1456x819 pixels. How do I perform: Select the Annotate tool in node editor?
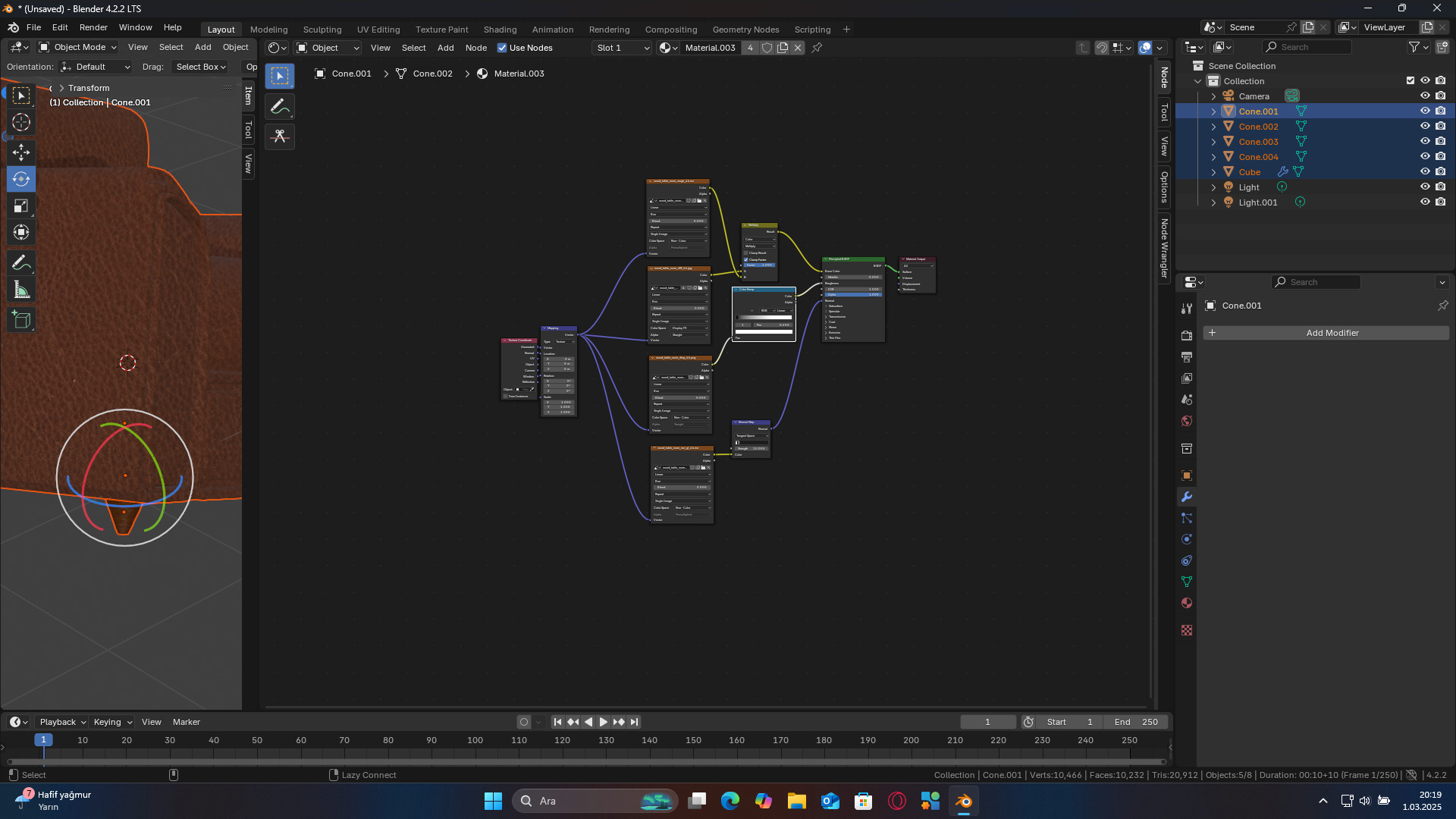tap(280, 107)
